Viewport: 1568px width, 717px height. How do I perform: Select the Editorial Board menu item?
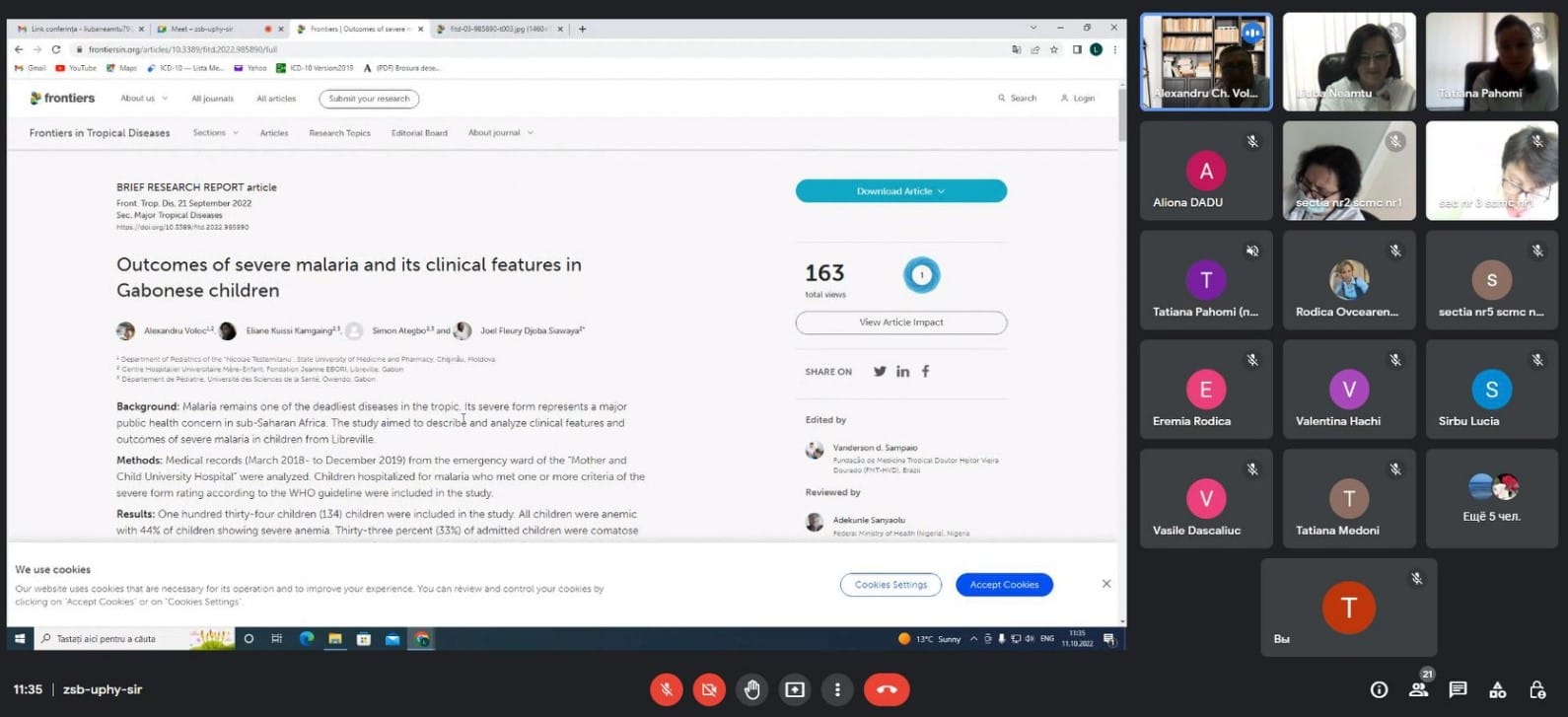point(419,133)
